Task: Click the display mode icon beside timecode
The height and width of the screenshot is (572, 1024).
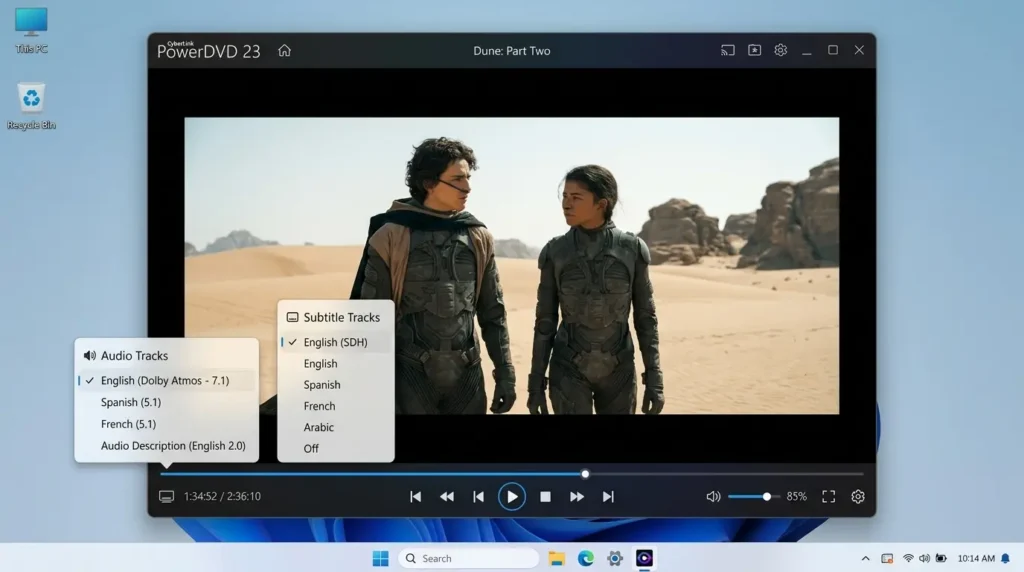Action: (167, 497)
